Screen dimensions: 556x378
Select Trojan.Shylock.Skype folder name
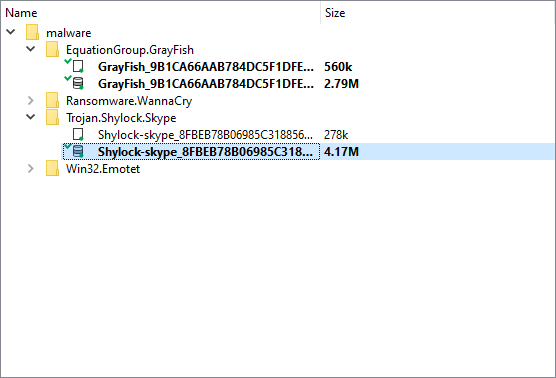pyautogui.click(x=121, y=118)
